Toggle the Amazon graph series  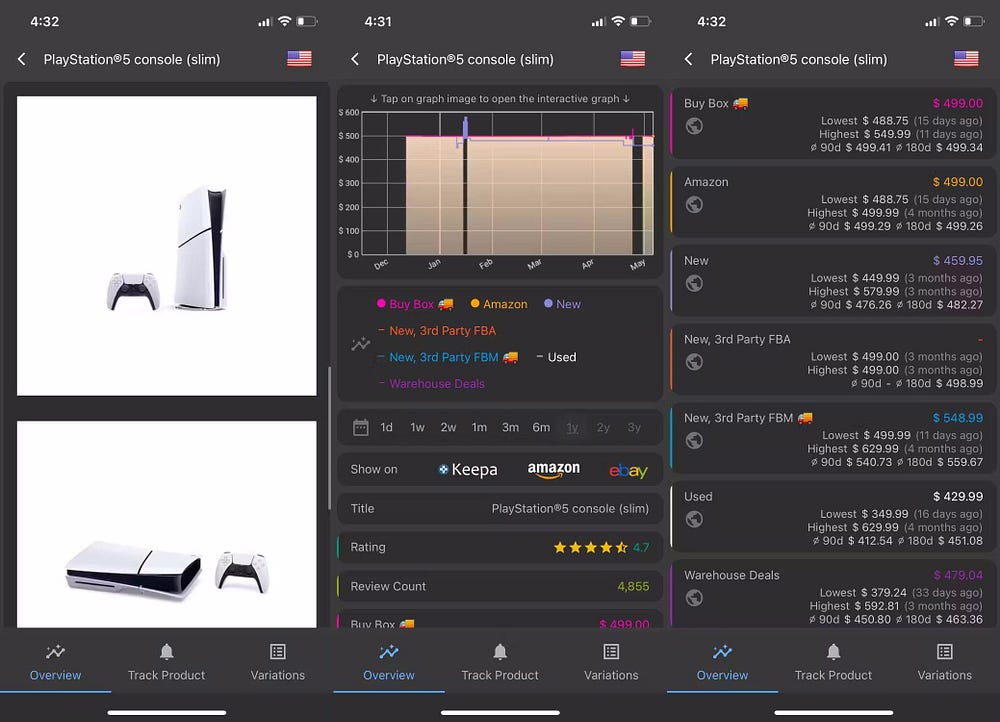tap(499, 304)
